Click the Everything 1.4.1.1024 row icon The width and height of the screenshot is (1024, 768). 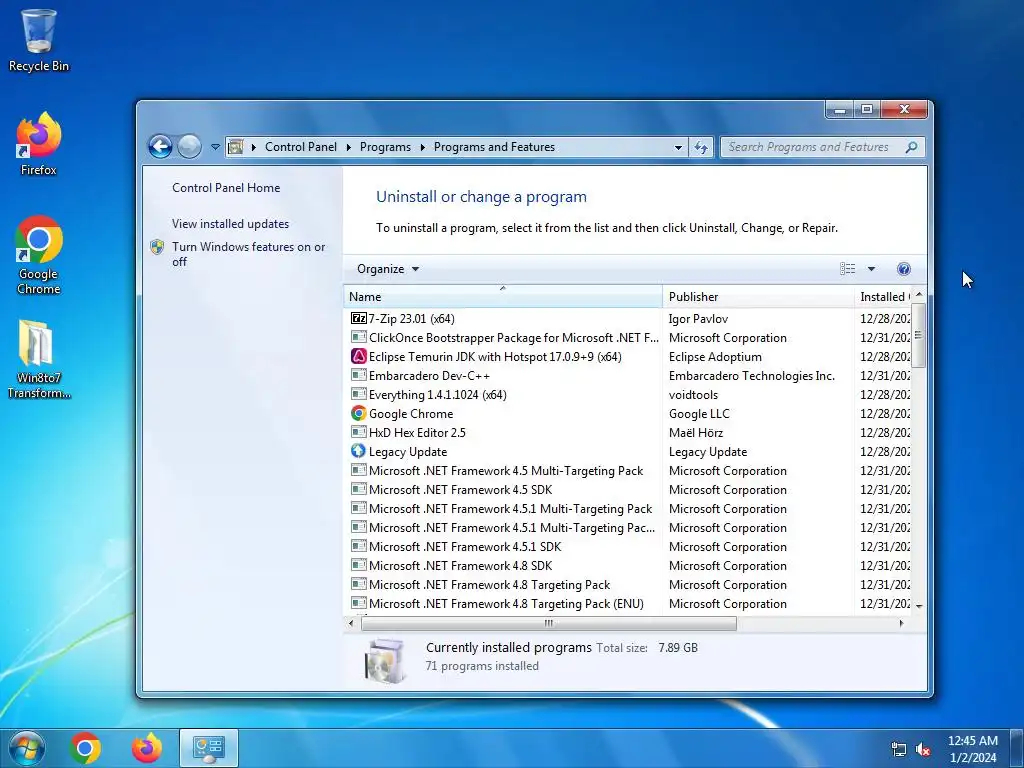(359, 394)
